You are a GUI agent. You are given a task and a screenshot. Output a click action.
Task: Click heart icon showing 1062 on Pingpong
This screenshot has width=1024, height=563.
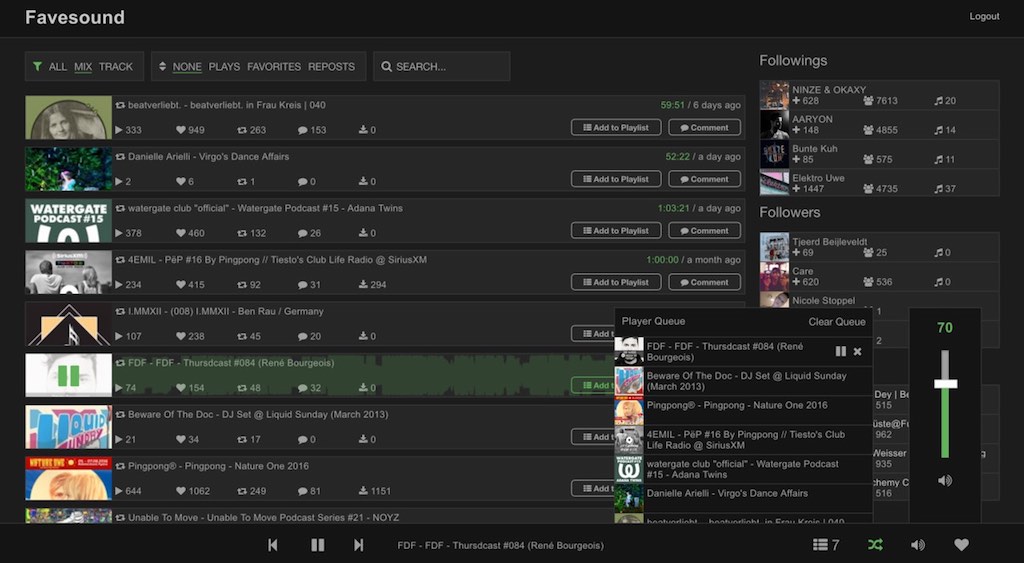tap(181, 491)
